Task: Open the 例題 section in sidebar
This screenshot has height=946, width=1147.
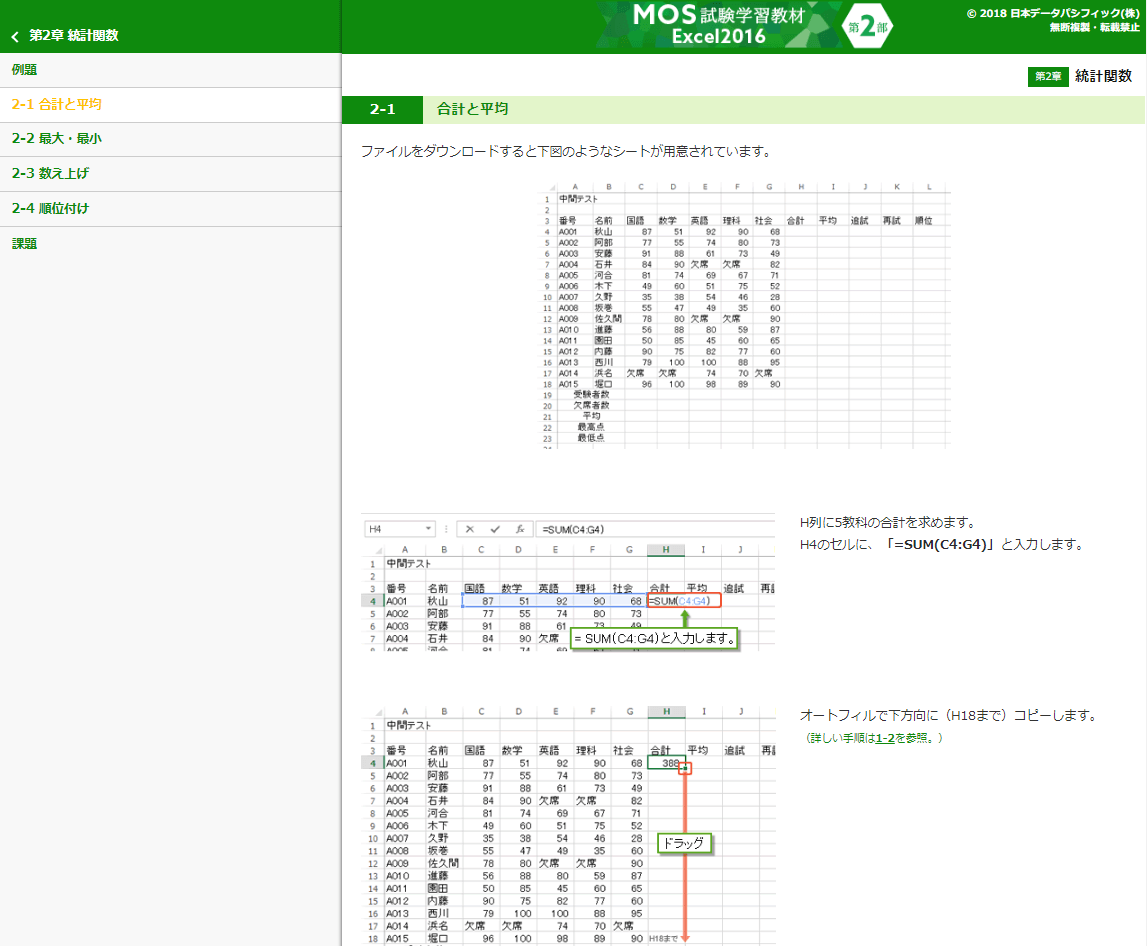Action: (25, 70)
